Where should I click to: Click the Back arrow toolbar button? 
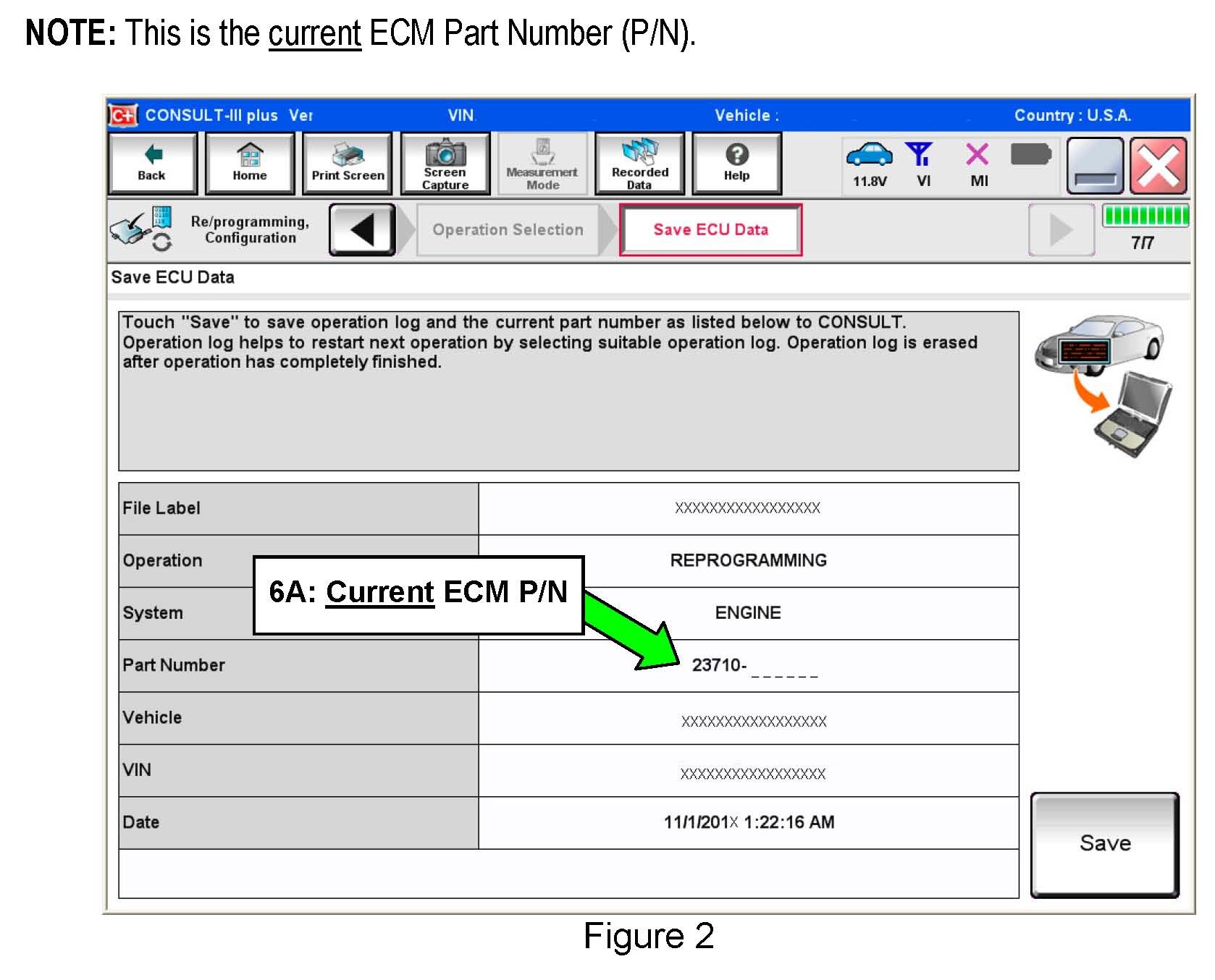pyautogui.click(x=152, y=164)
